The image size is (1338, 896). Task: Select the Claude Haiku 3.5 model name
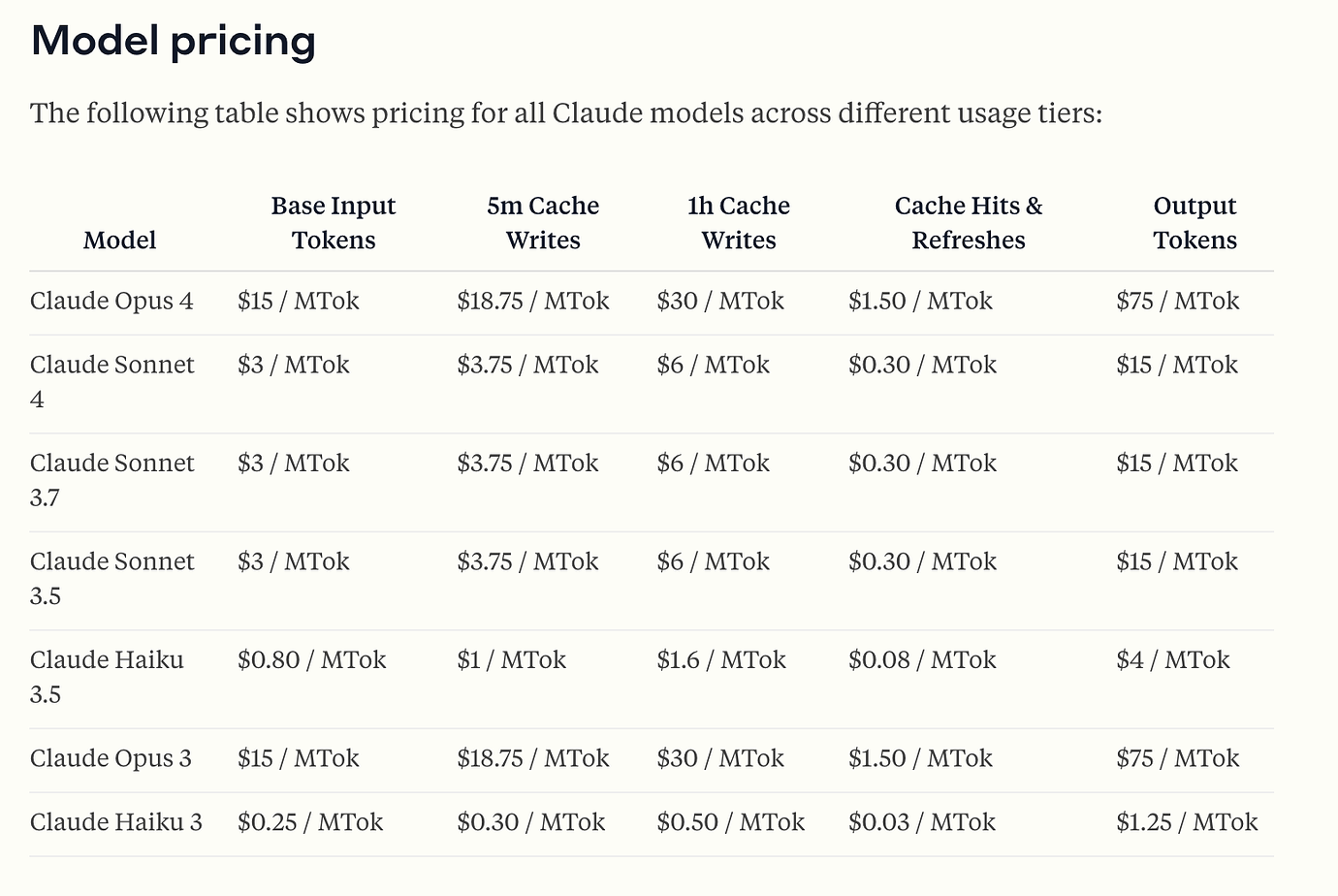pos(107,677)
